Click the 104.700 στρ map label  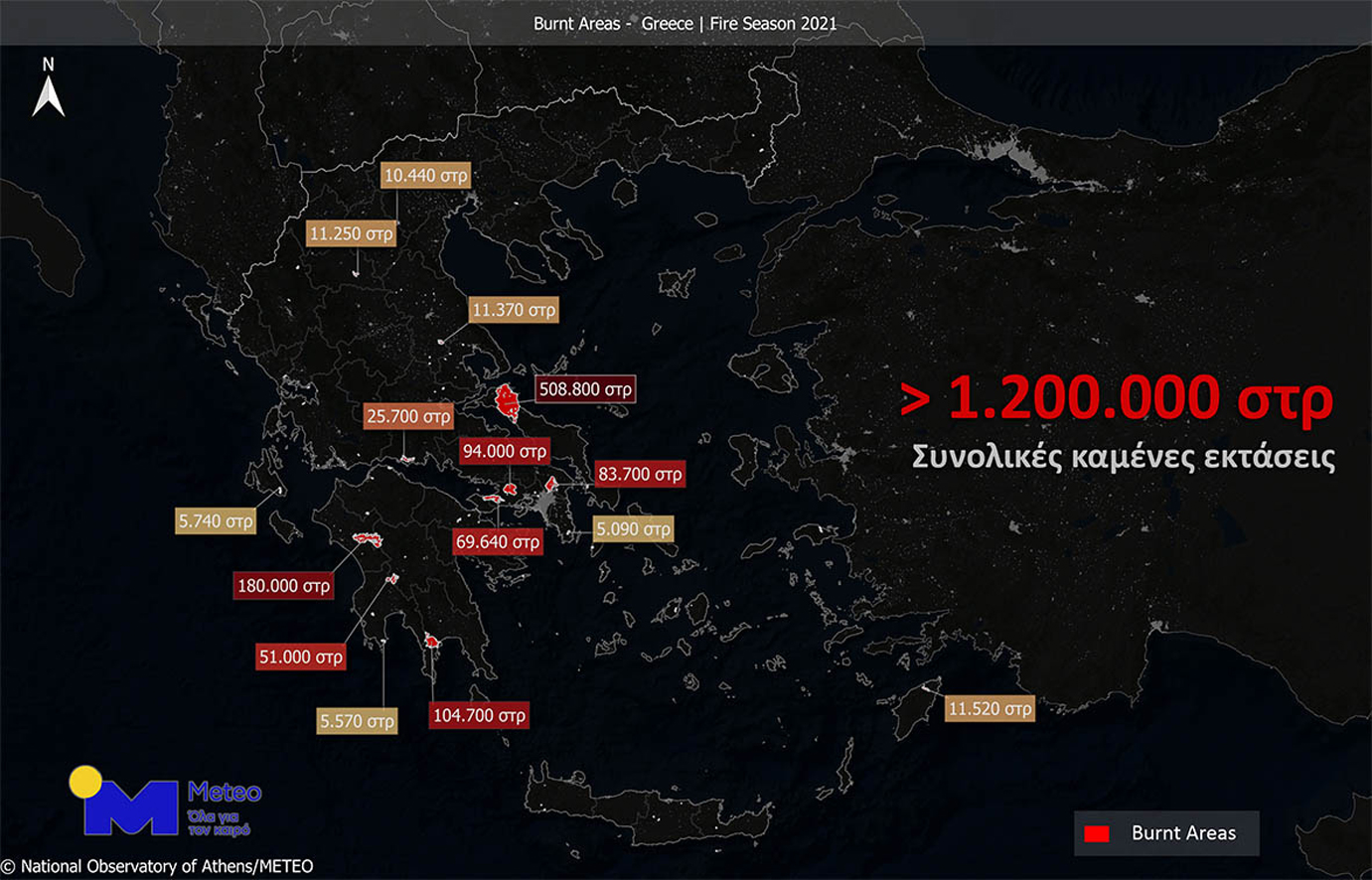pyautogui.click(x=479, y=715)
